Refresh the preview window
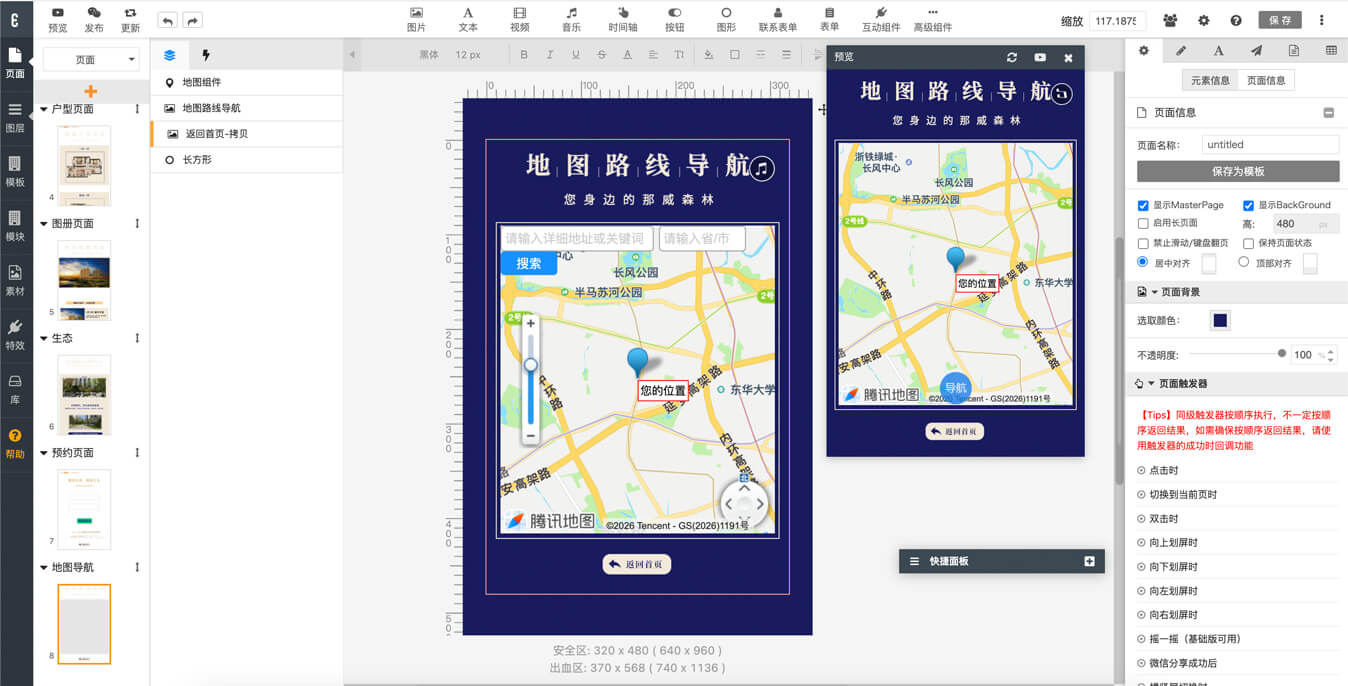 [1012, 58]
